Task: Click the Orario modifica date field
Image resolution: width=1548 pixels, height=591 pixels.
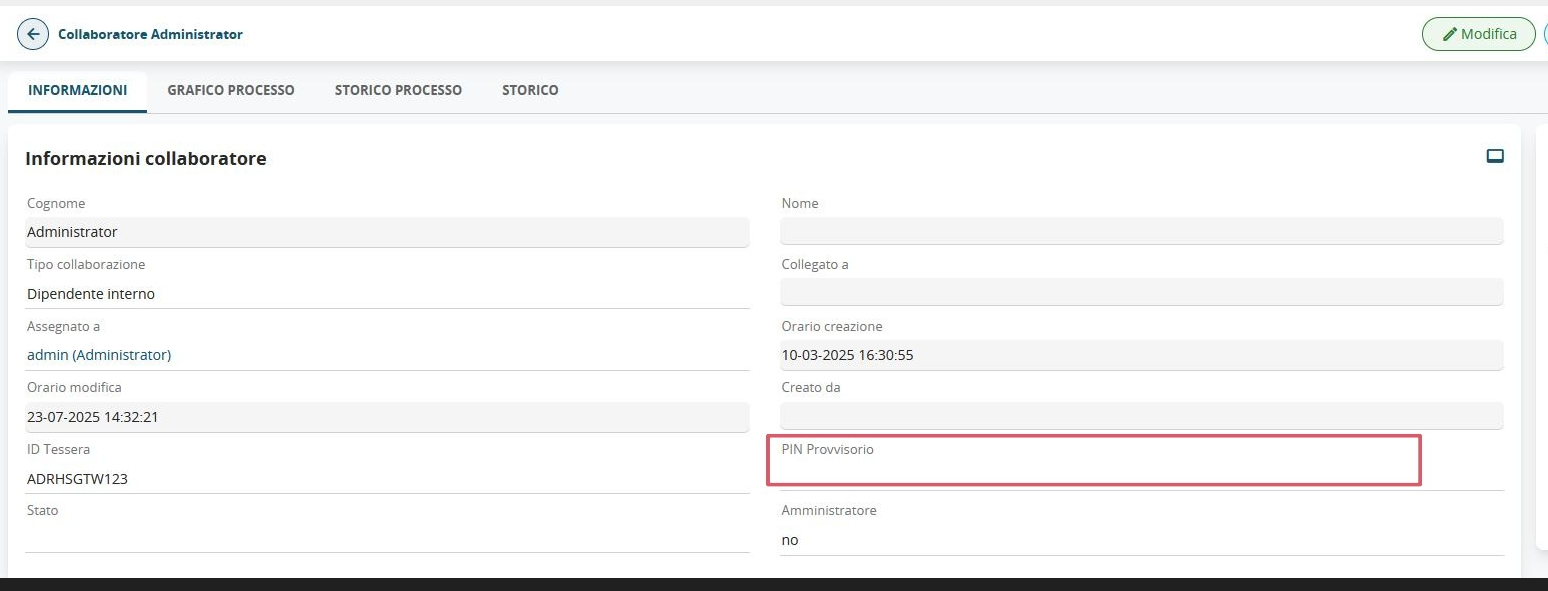Action: click(x=387, y=417)
